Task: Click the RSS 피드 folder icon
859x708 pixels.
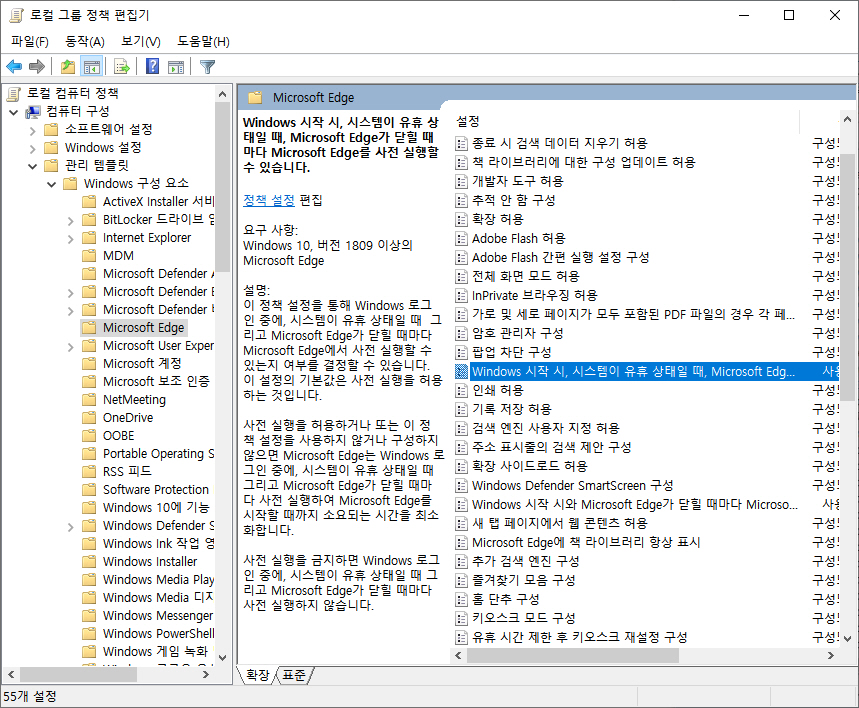Action: (89, 472)
